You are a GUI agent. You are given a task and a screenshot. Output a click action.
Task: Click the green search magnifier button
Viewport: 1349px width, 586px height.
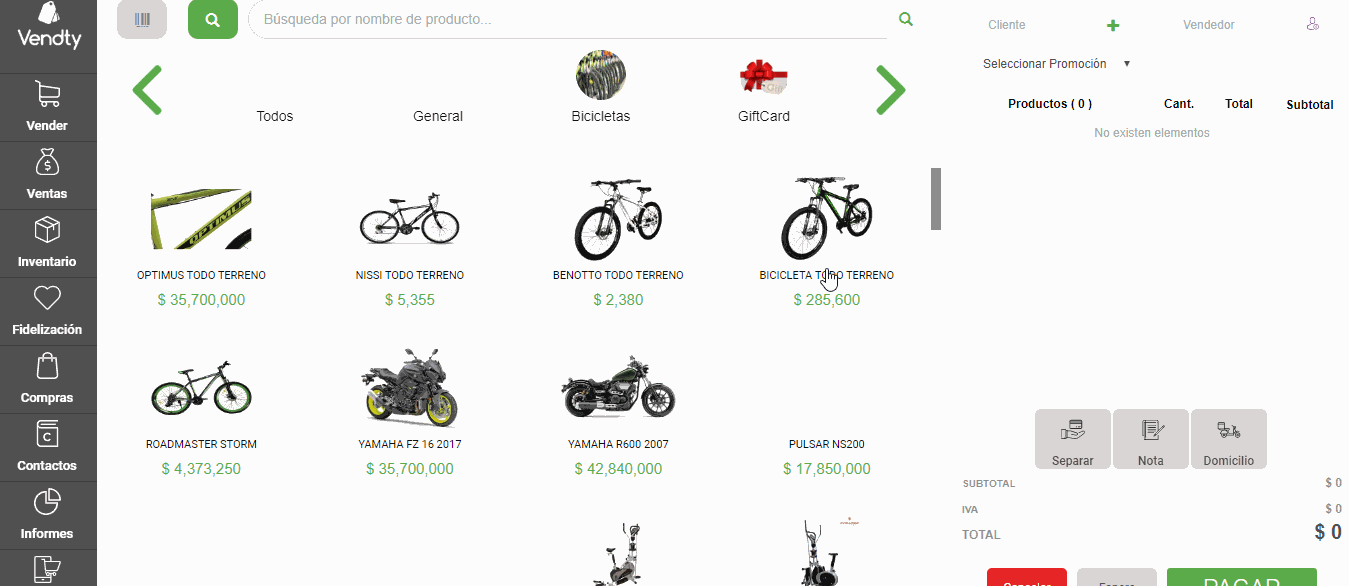(x=212, y=19)
